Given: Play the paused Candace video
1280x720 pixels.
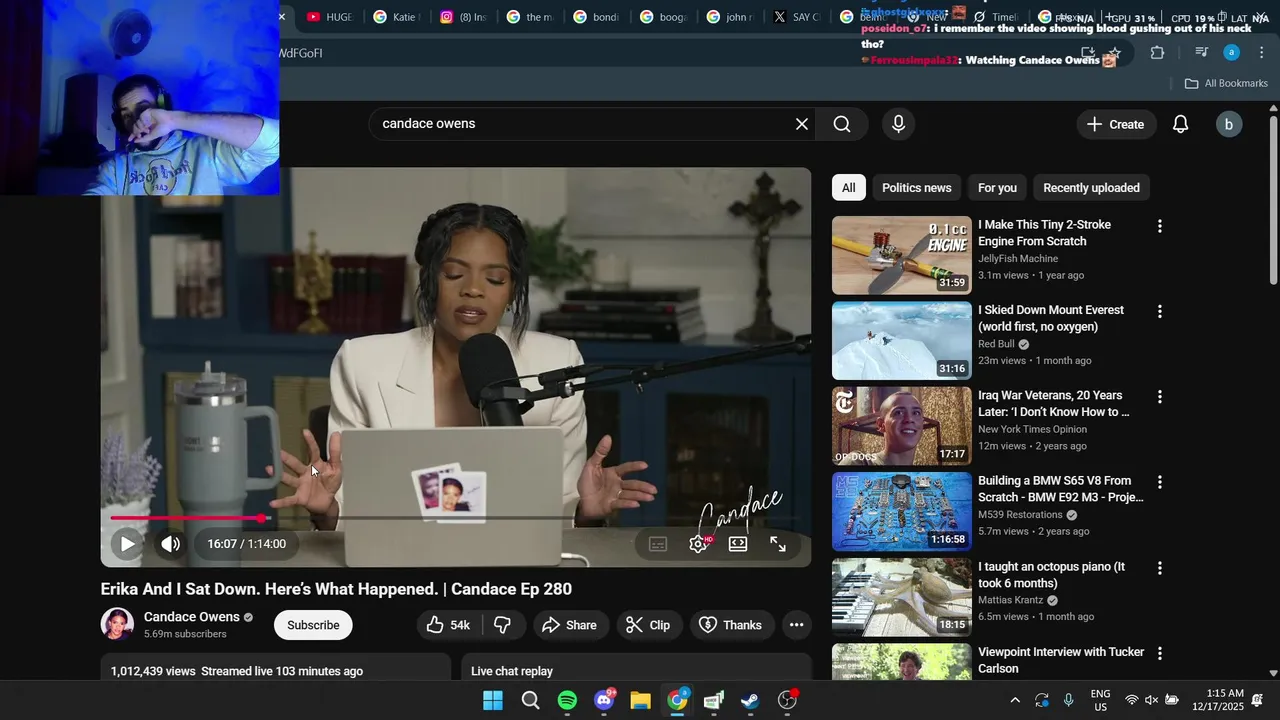Looking at the screenshot, I should [x=127, y=544].
